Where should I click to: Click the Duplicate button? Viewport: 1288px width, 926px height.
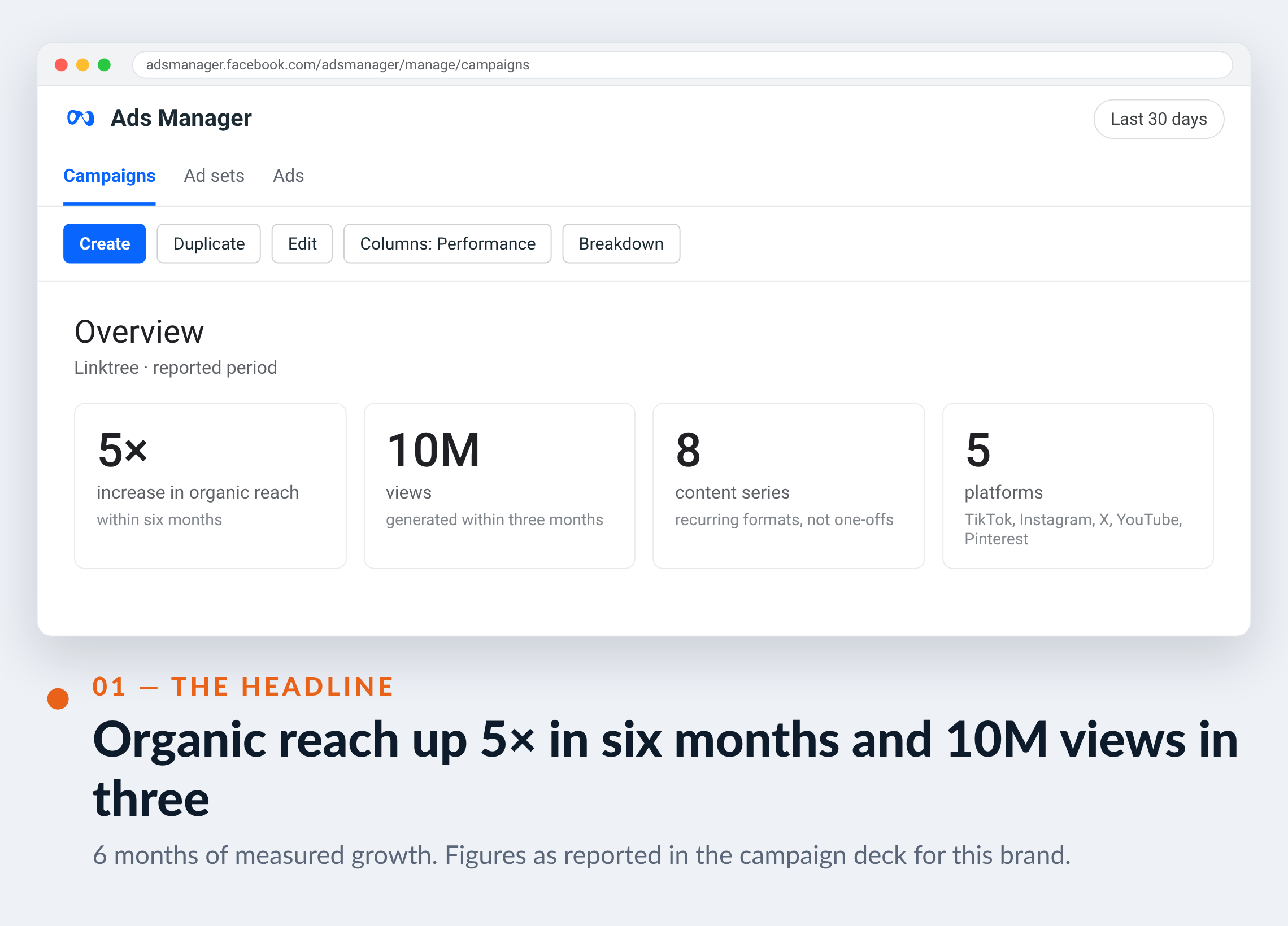pos(209,243)
